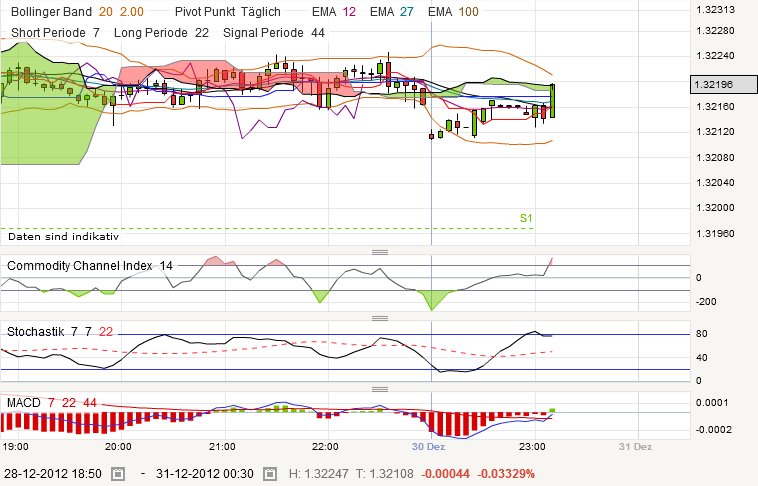Click the 31 Dez marker on time axis
This screenshot has width=758, height=486.
pos(635,446)
